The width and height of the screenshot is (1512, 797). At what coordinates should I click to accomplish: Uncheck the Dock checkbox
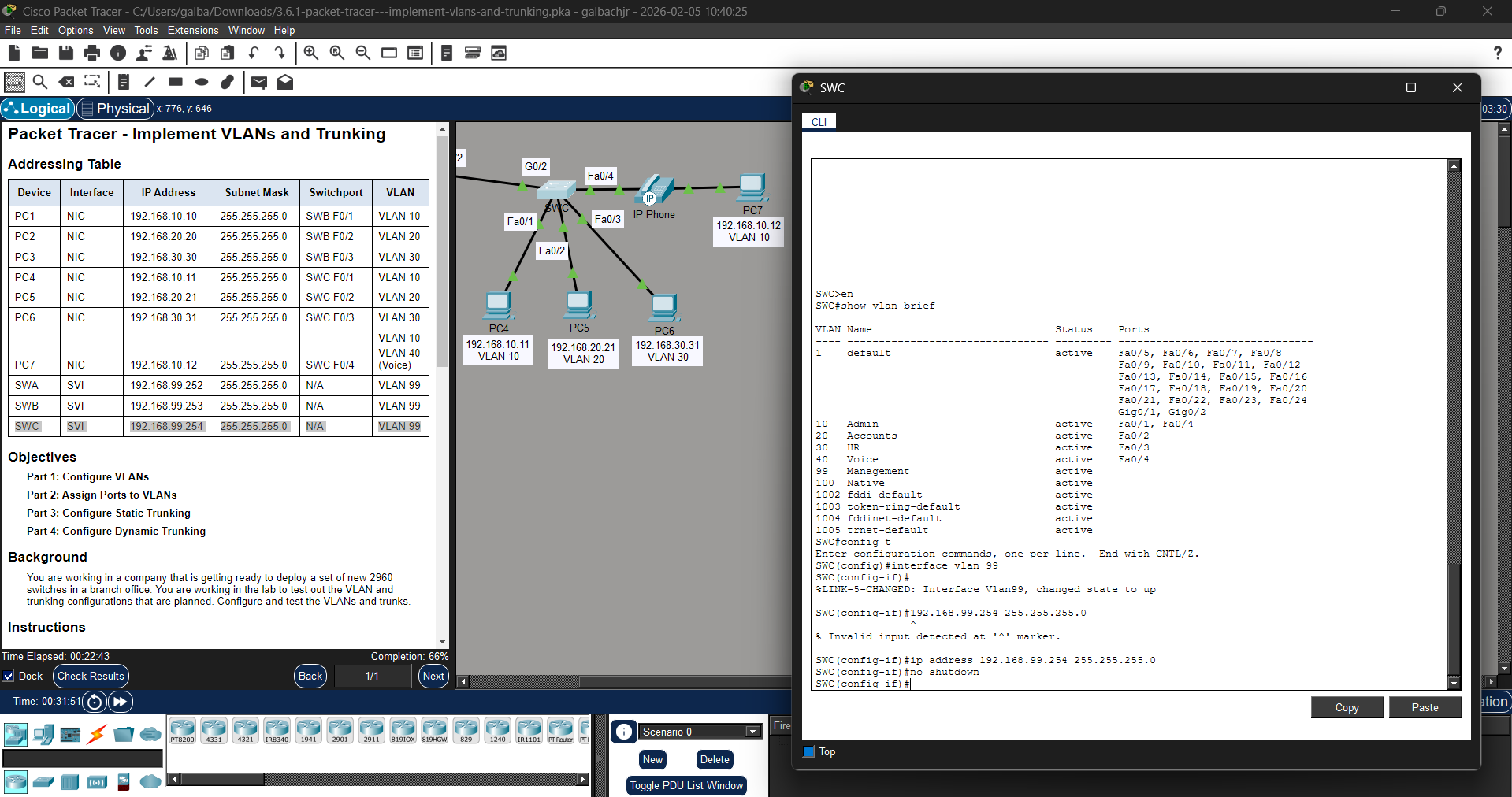coord(9,676)
